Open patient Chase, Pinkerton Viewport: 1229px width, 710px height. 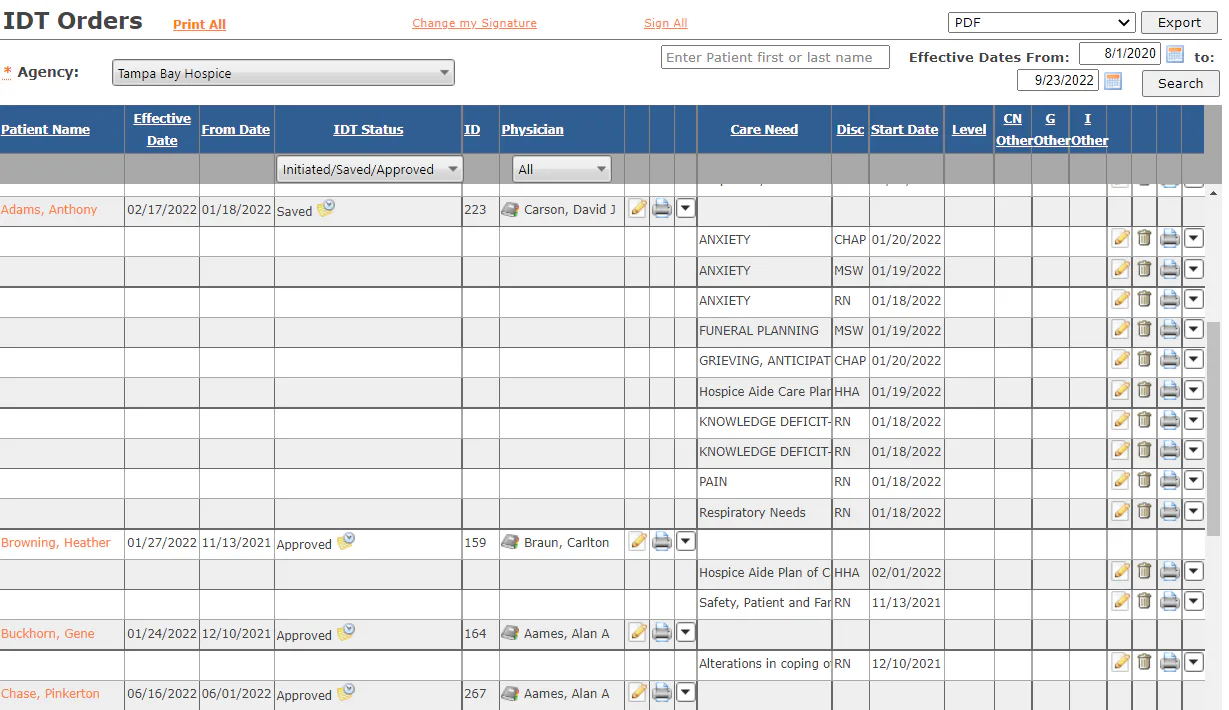pyautogui.click(x=50, y=694)
